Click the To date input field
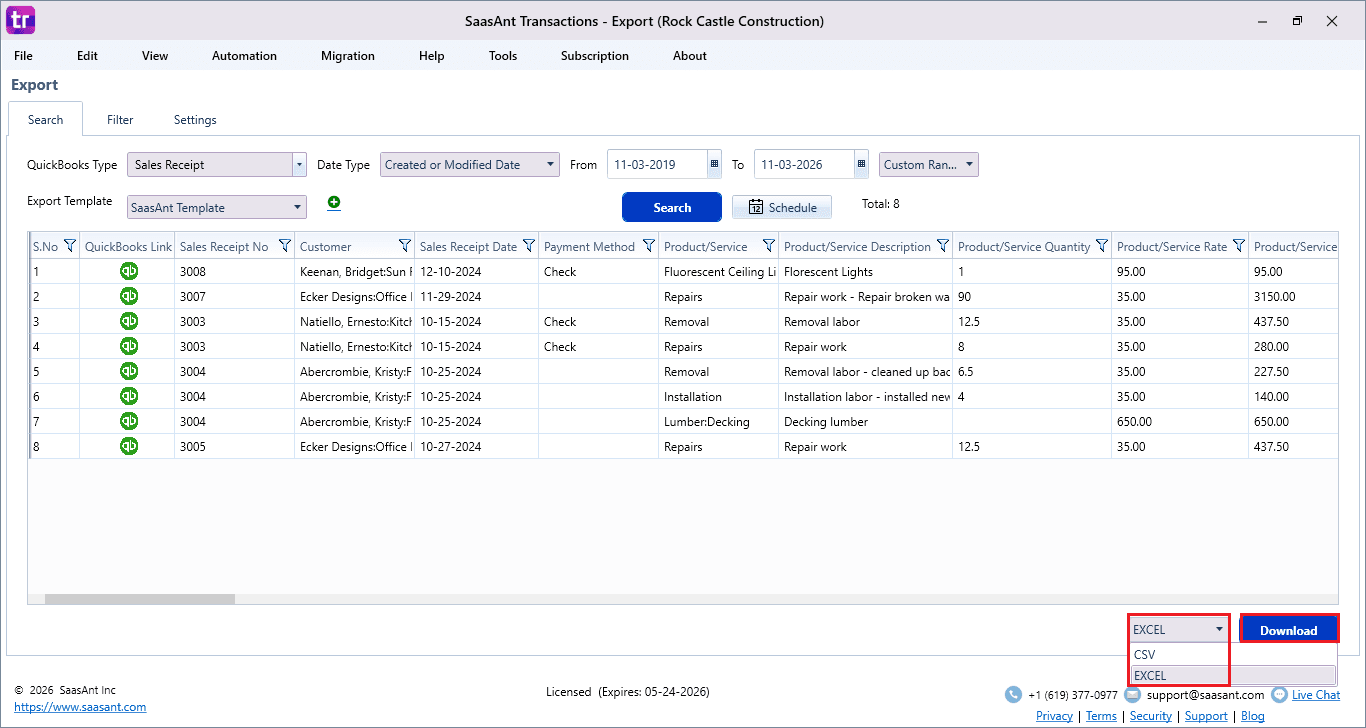This screenshot has height=728, width=1366. (804, 164)
